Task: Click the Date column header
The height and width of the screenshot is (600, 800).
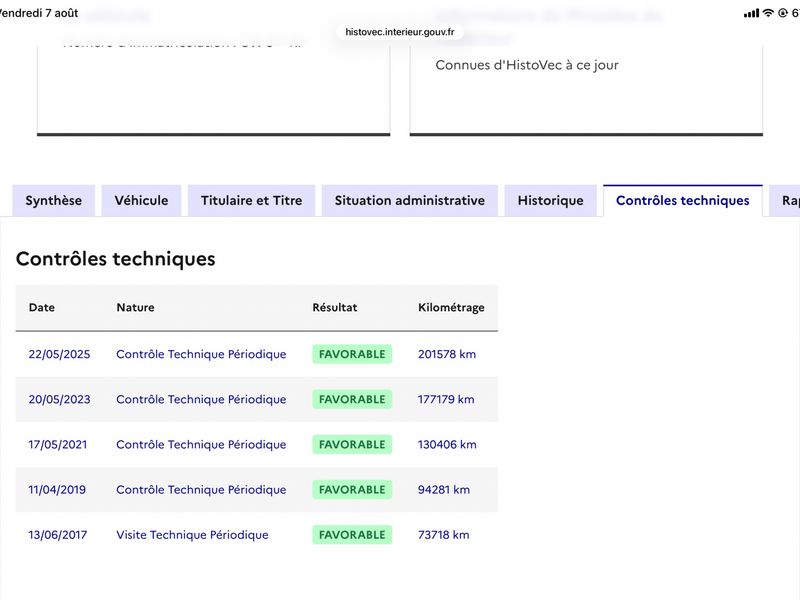Action: [42, 307]
